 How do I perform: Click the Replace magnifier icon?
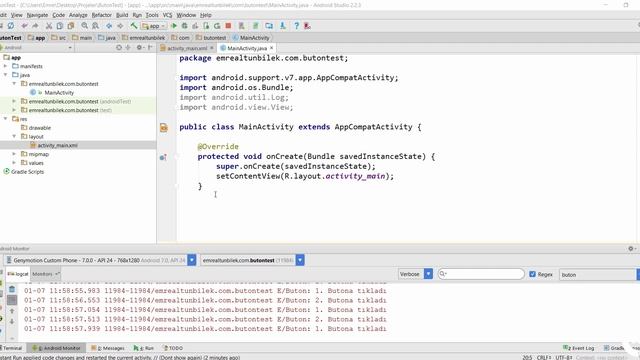96,26
